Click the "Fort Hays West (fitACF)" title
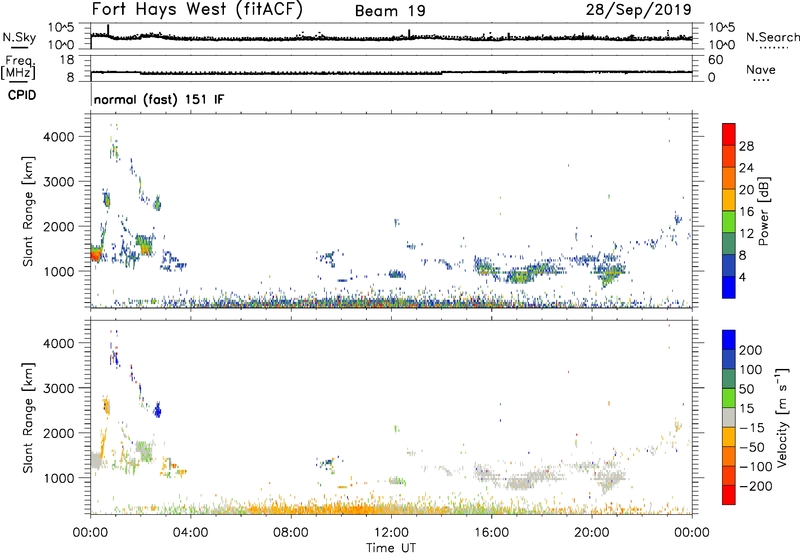Viewport: 800px width, 554px height. coord(197,9)
